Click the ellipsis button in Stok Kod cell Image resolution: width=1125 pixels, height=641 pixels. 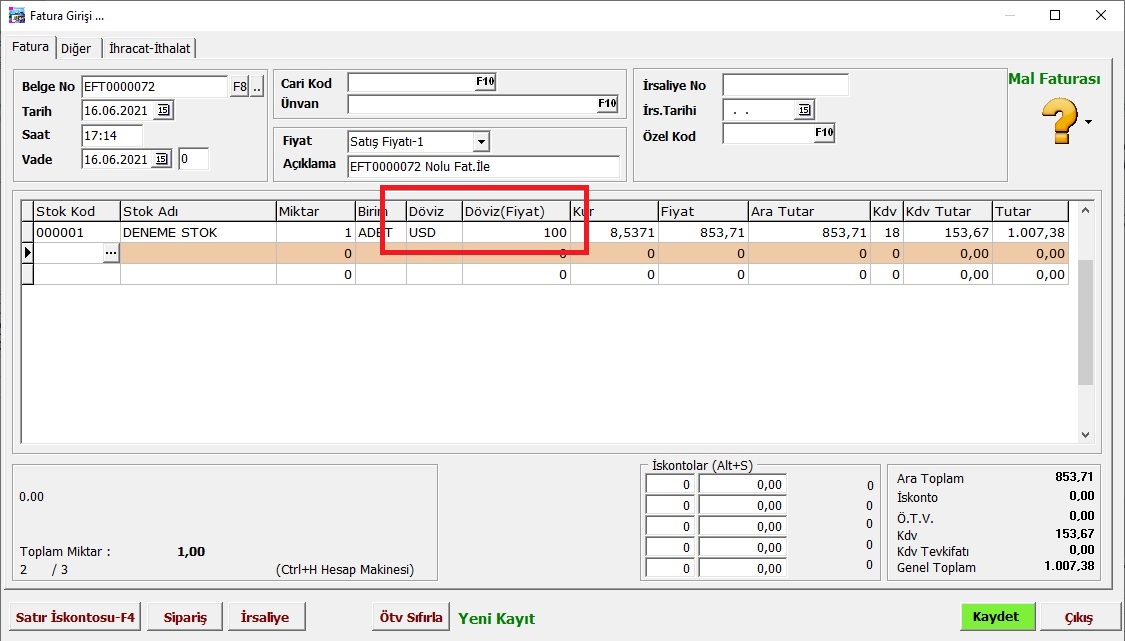point(110,254)
